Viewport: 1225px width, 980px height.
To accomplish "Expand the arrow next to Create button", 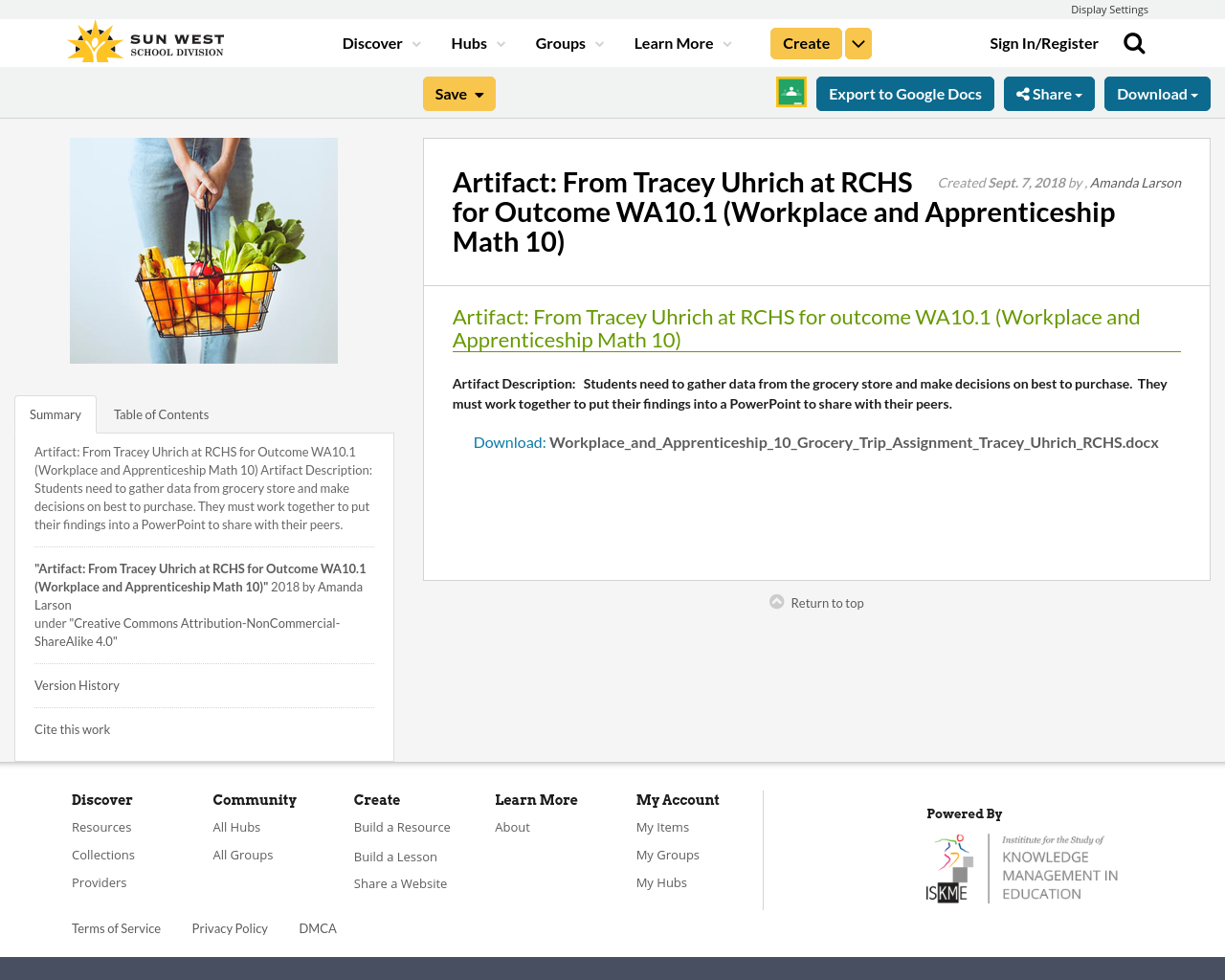I will pos(858,44).
